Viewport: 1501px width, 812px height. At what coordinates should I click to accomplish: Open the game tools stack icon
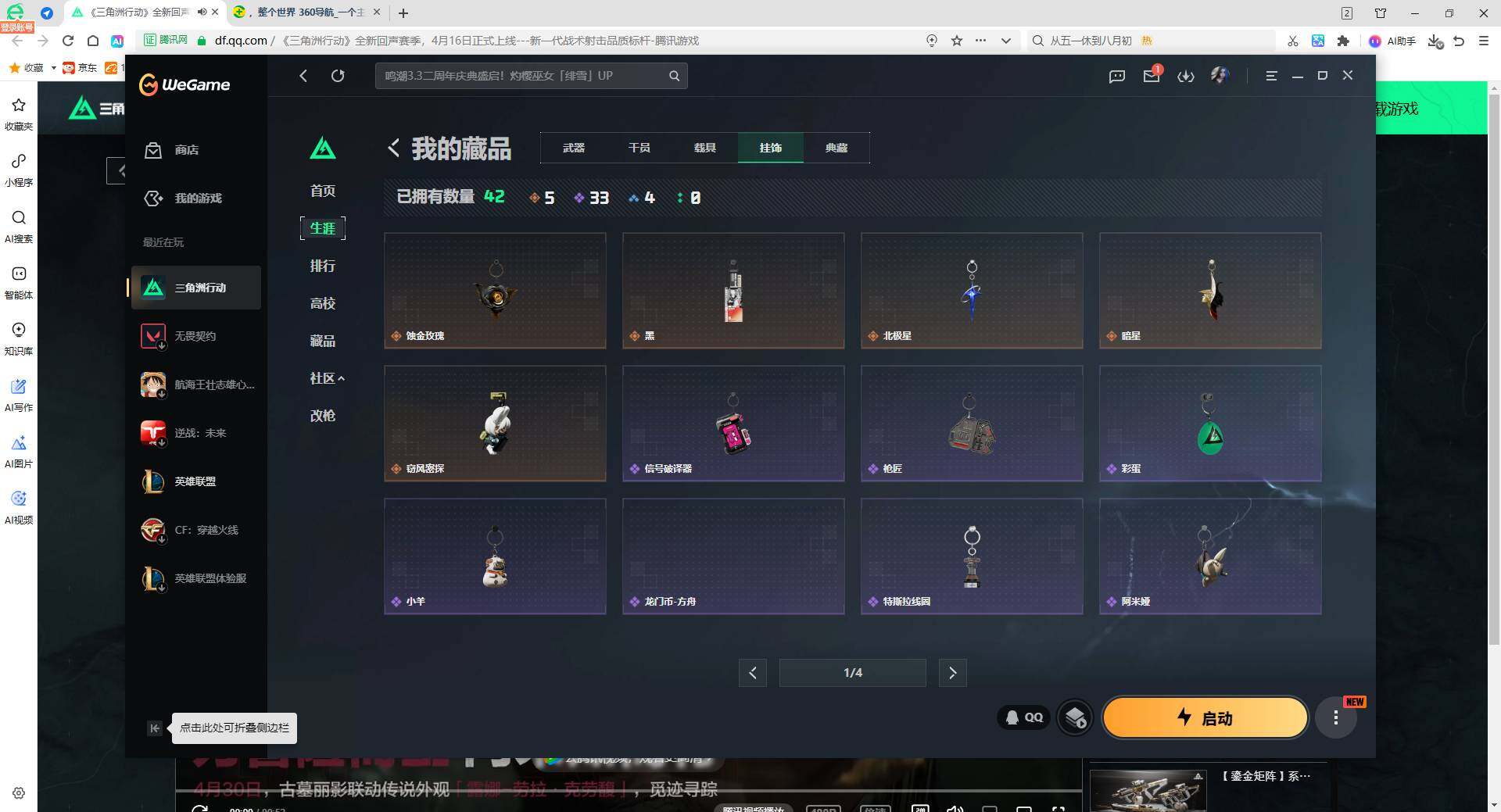click(x=1075, y=717)
